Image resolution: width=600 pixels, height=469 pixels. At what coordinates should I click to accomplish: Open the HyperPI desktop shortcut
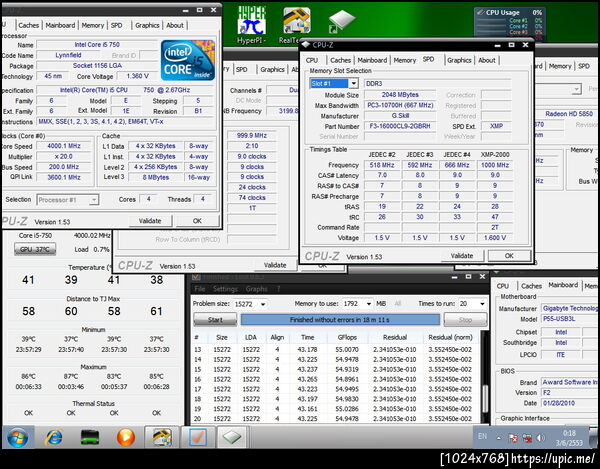point(251,24)
